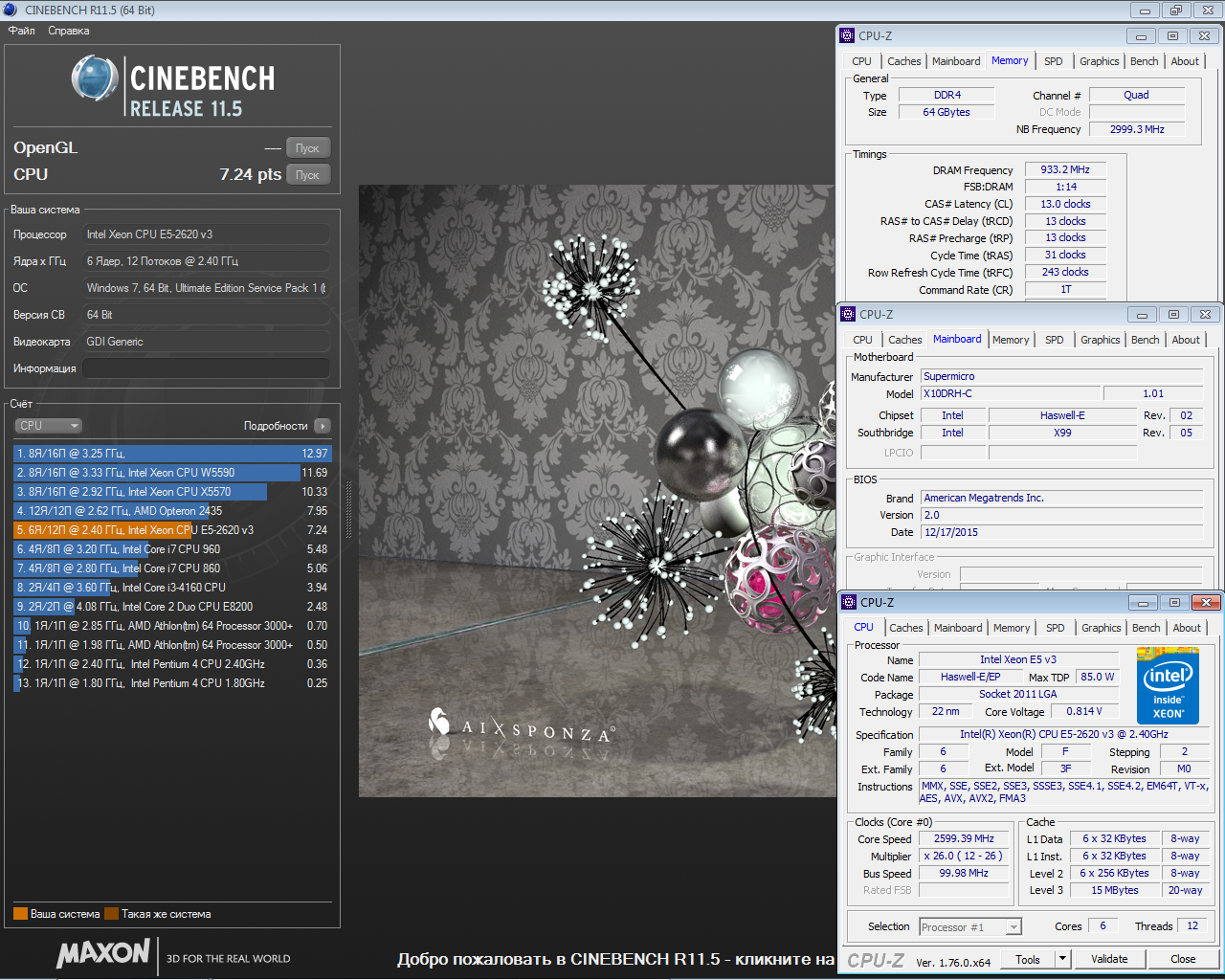Run the CPU test with Пуск
Image resolution: width=1225 pixels, height=980 pixels.
coord(308,174)
